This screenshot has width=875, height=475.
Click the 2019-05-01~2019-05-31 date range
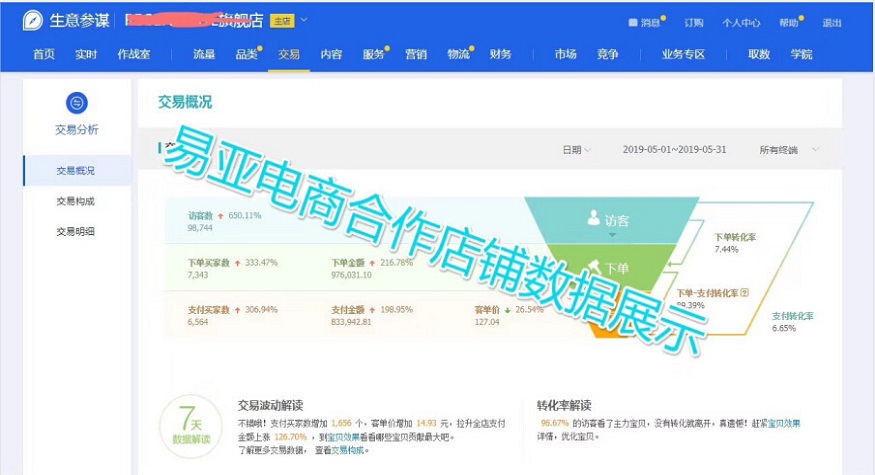(674, 150)
